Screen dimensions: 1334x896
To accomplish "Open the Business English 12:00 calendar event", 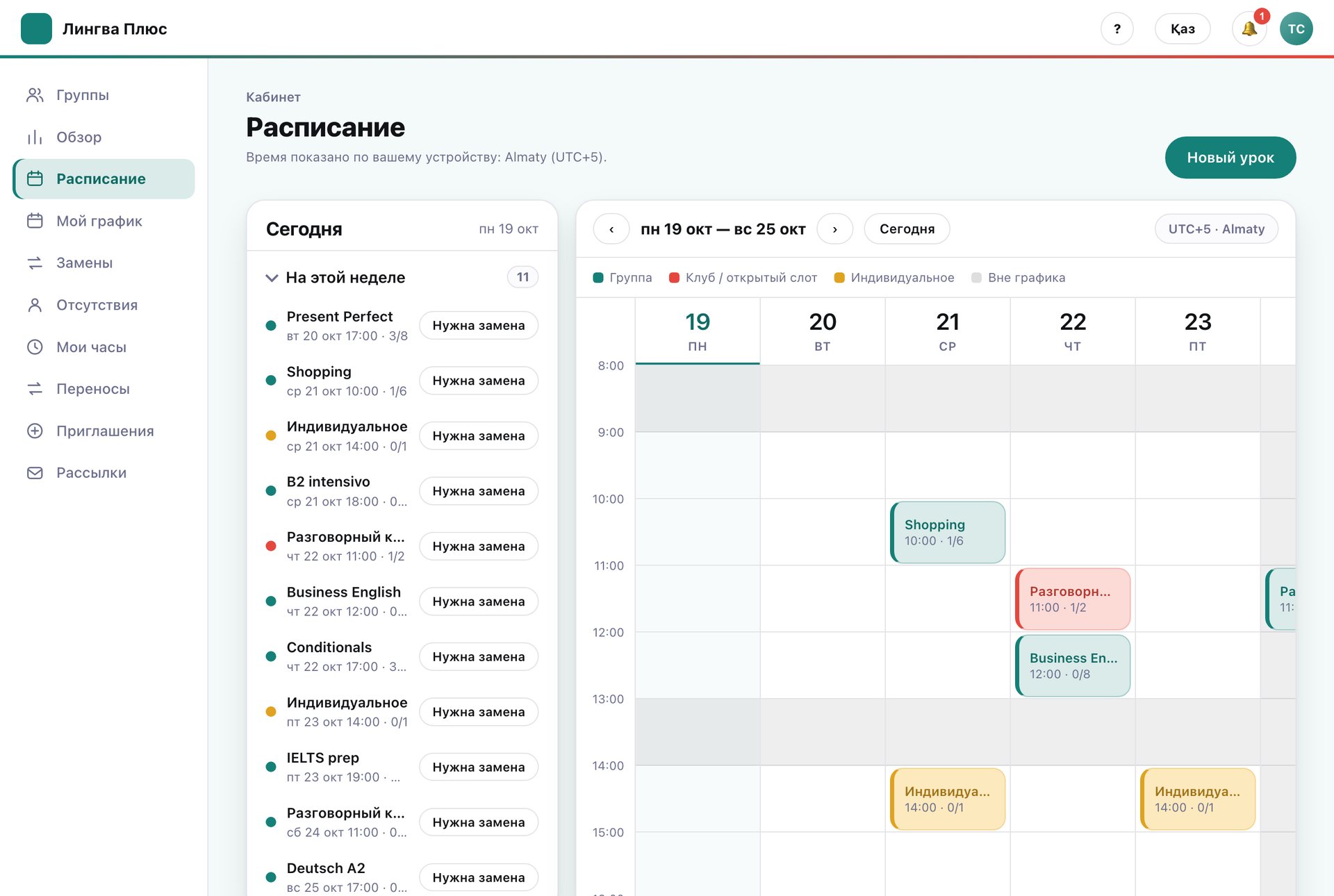I will [1073, 665].
